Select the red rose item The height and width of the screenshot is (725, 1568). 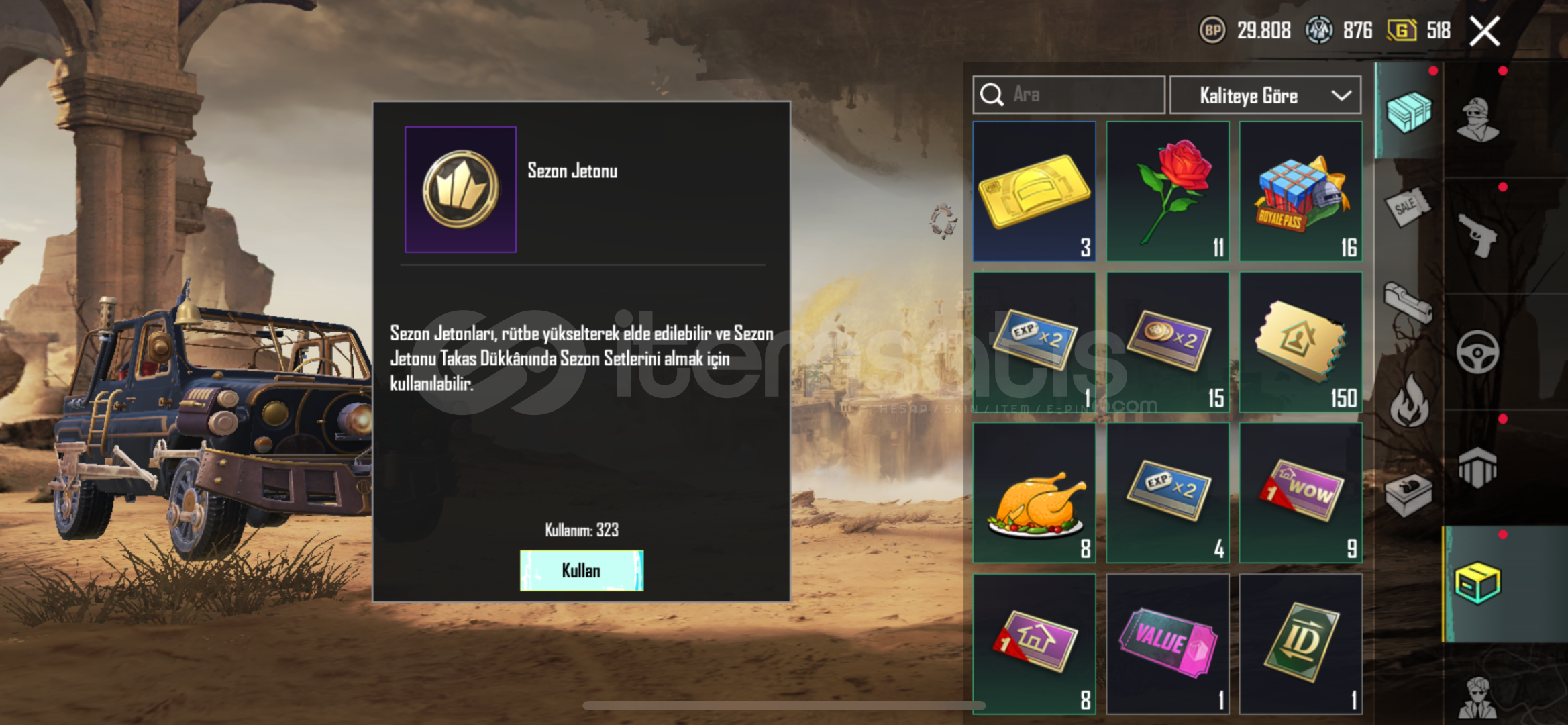(1167, 191)
